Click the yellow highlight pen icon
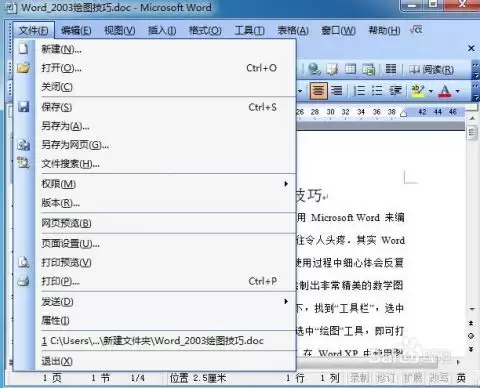 pyautogui.click(x=418, y=91)
